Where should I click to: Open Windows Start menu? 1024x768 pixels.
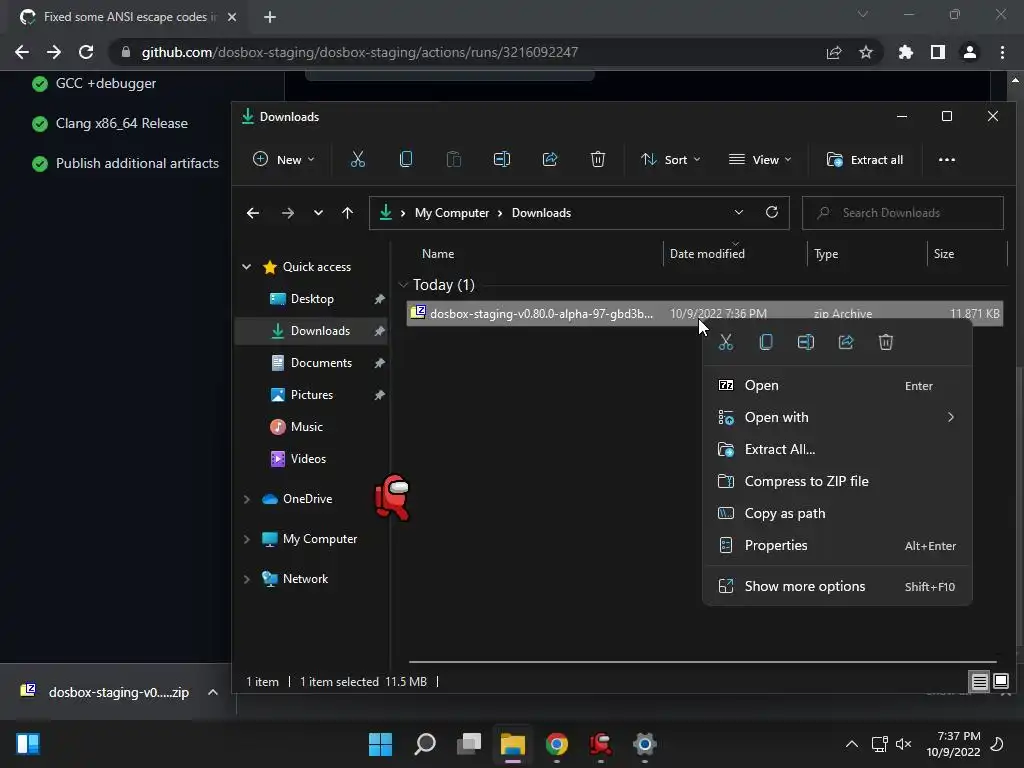[380, 744]
